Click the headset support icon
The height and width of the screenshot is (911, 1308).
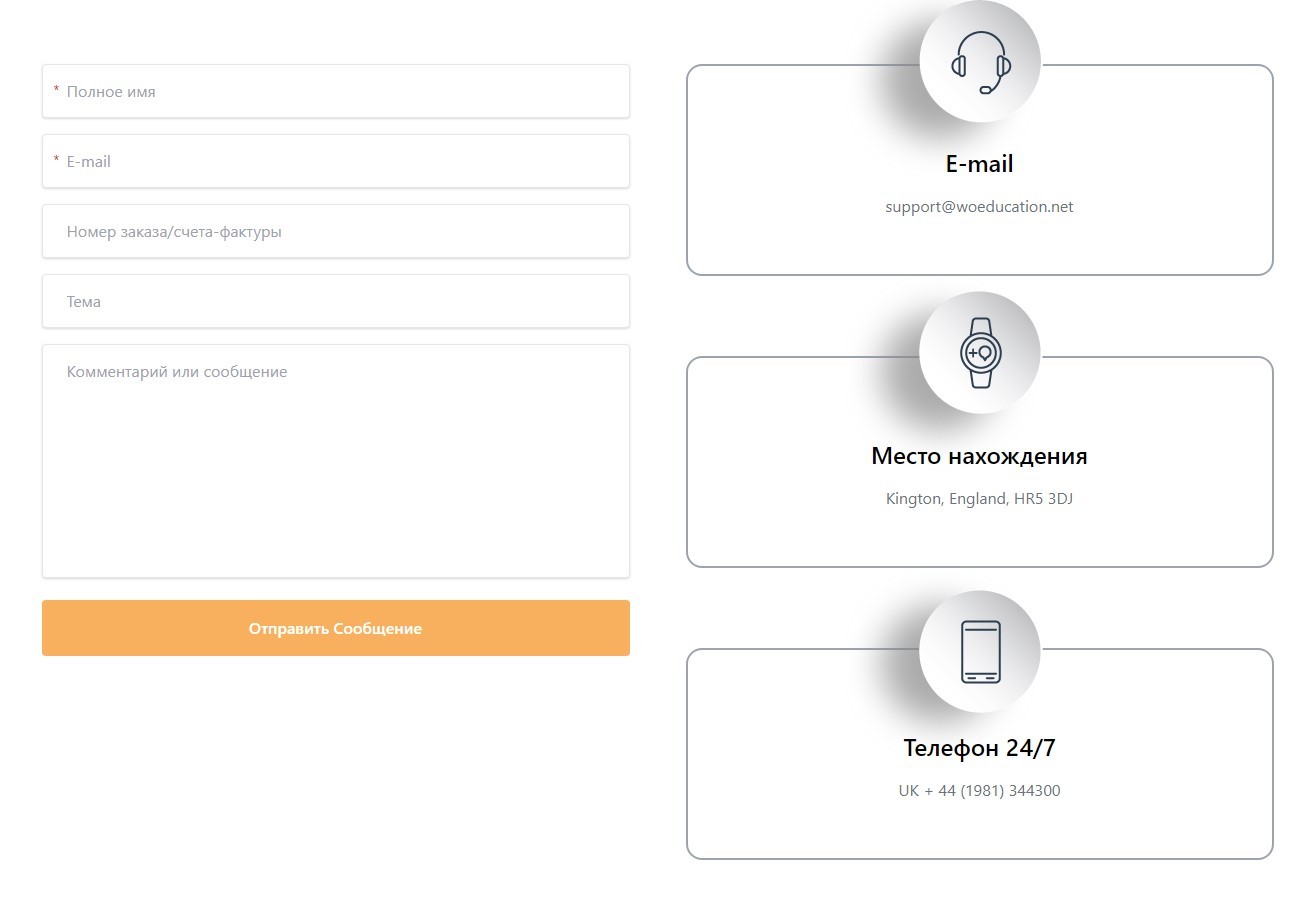click(x=980, y=62)
